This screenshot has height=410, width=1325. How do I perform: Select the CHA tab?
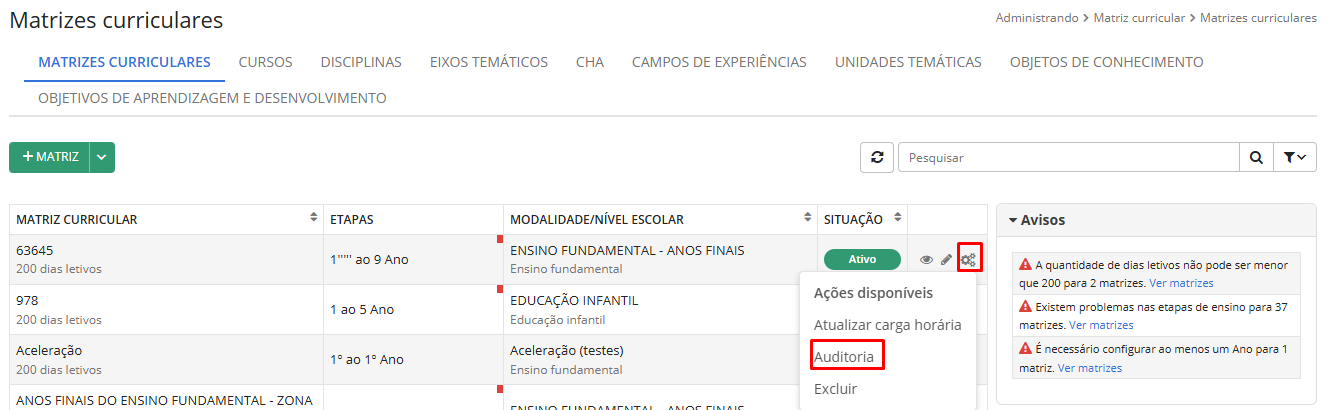[590, 62]
